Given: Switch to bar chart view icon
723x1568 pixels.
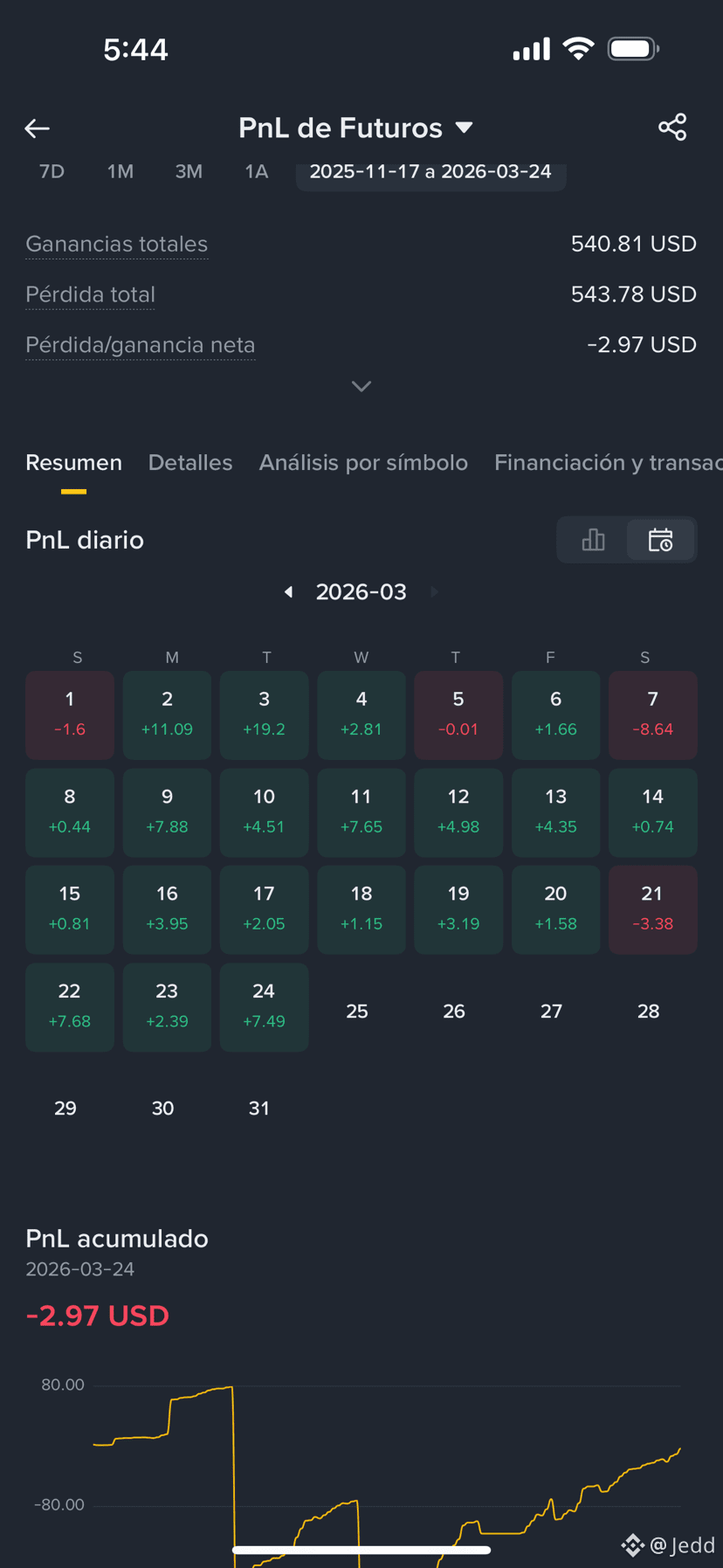Looking at the screenshot, I should (593, 540).
